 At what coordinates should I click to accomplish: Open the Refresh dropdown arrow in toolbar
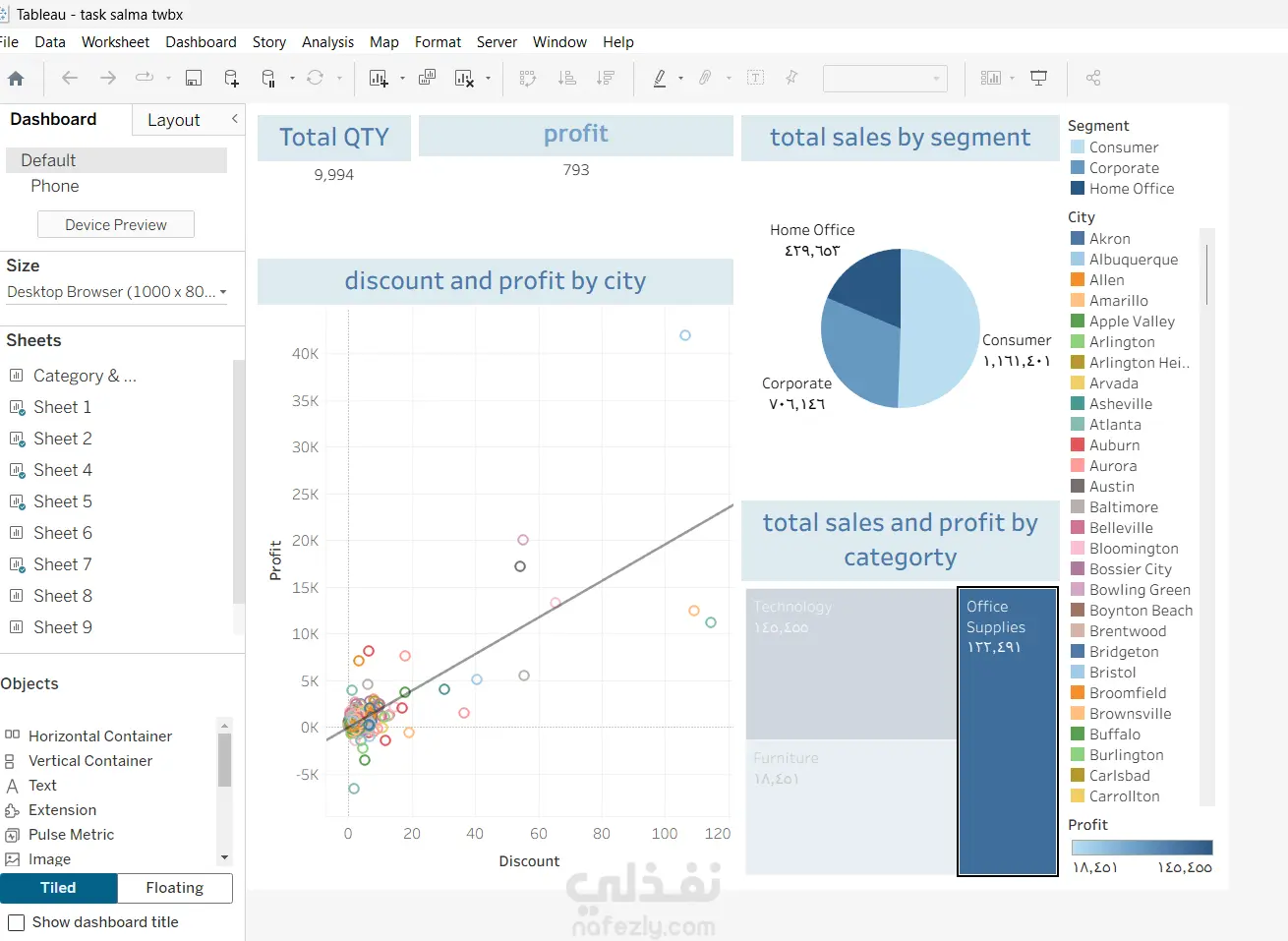tap(339, 79)
